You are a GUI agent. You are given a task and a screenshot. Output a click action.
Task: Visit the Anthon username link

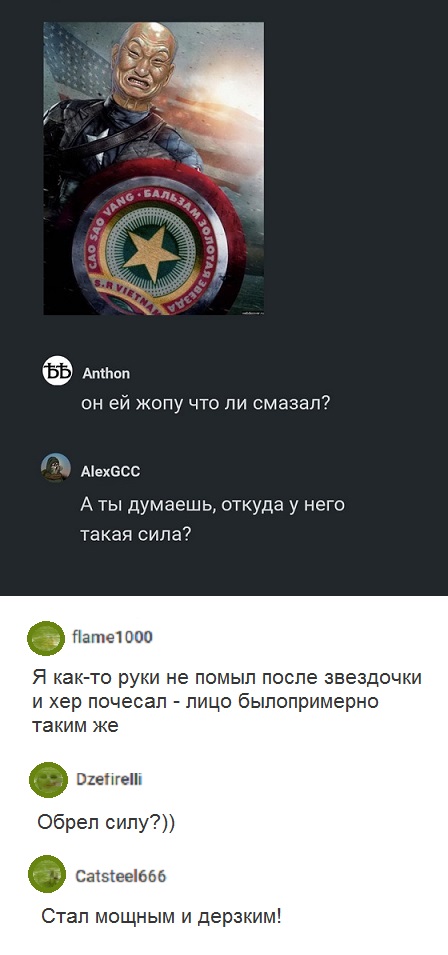coord(105,373)
